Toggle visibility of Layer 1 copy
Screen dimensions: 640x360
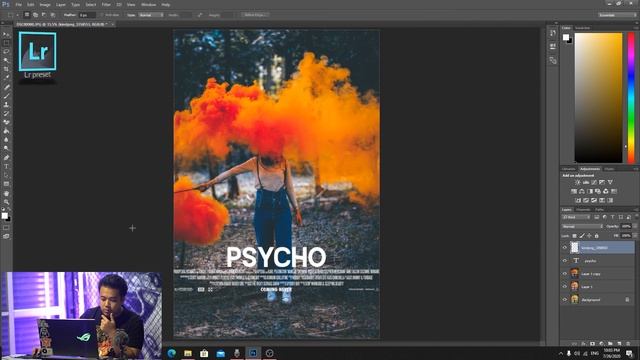click(x=565, y=273)
